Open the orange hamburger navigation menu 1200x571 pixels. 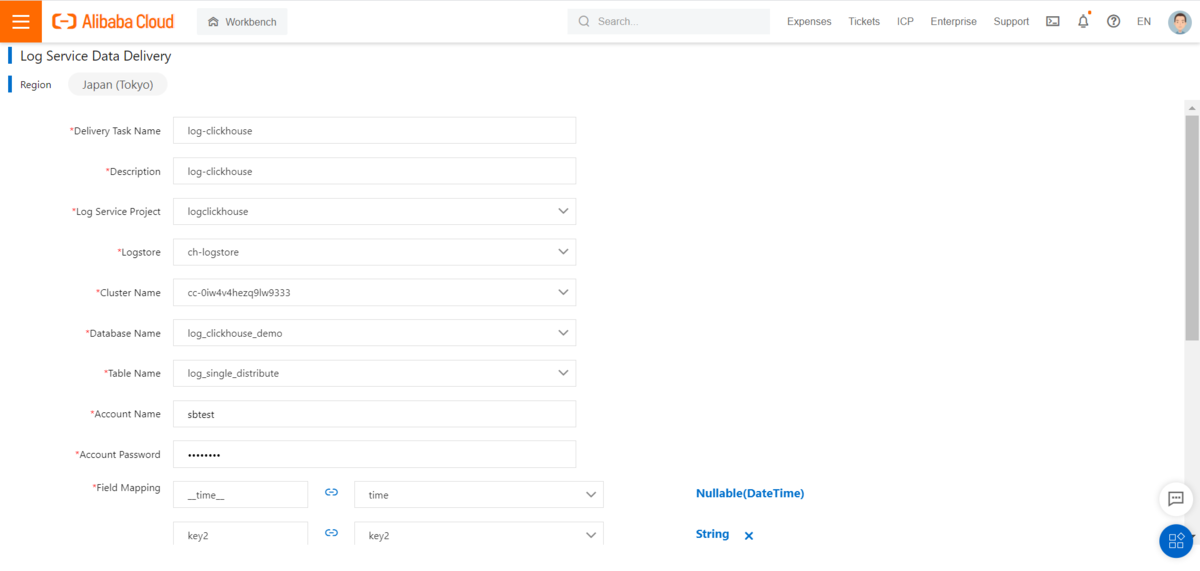(x=21, y=21)
